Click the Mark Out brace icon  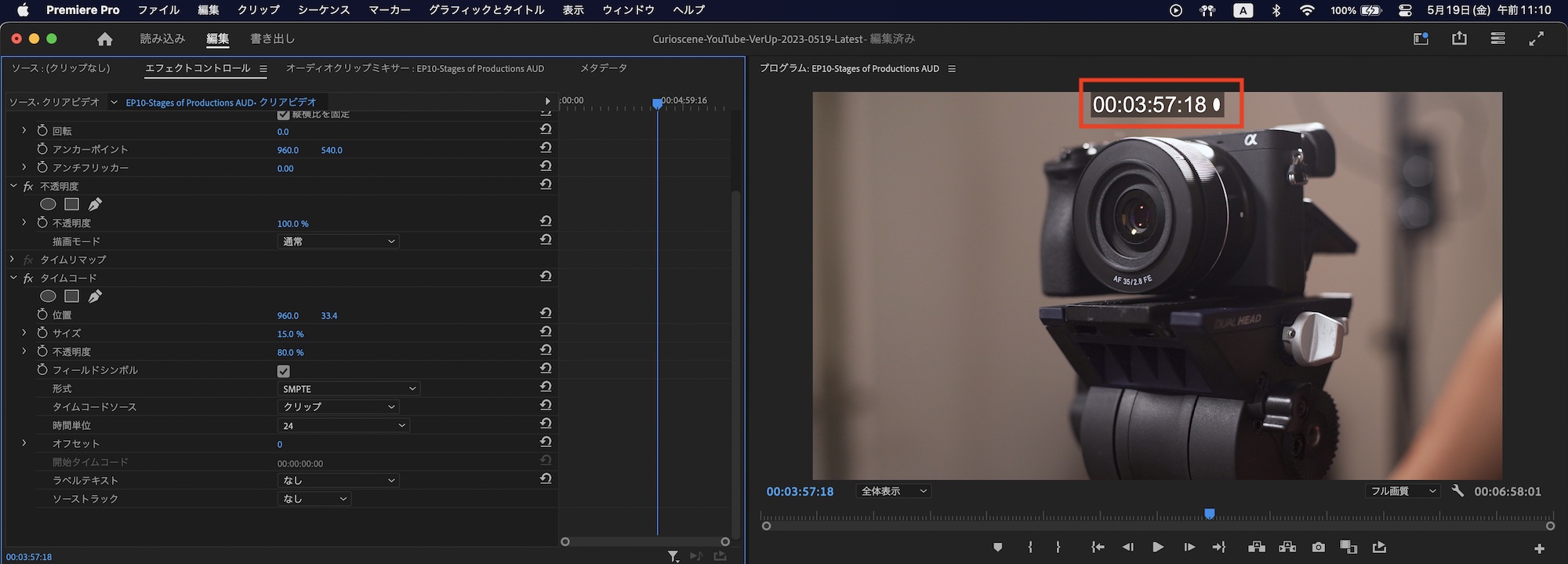[x=1058, y=548]
